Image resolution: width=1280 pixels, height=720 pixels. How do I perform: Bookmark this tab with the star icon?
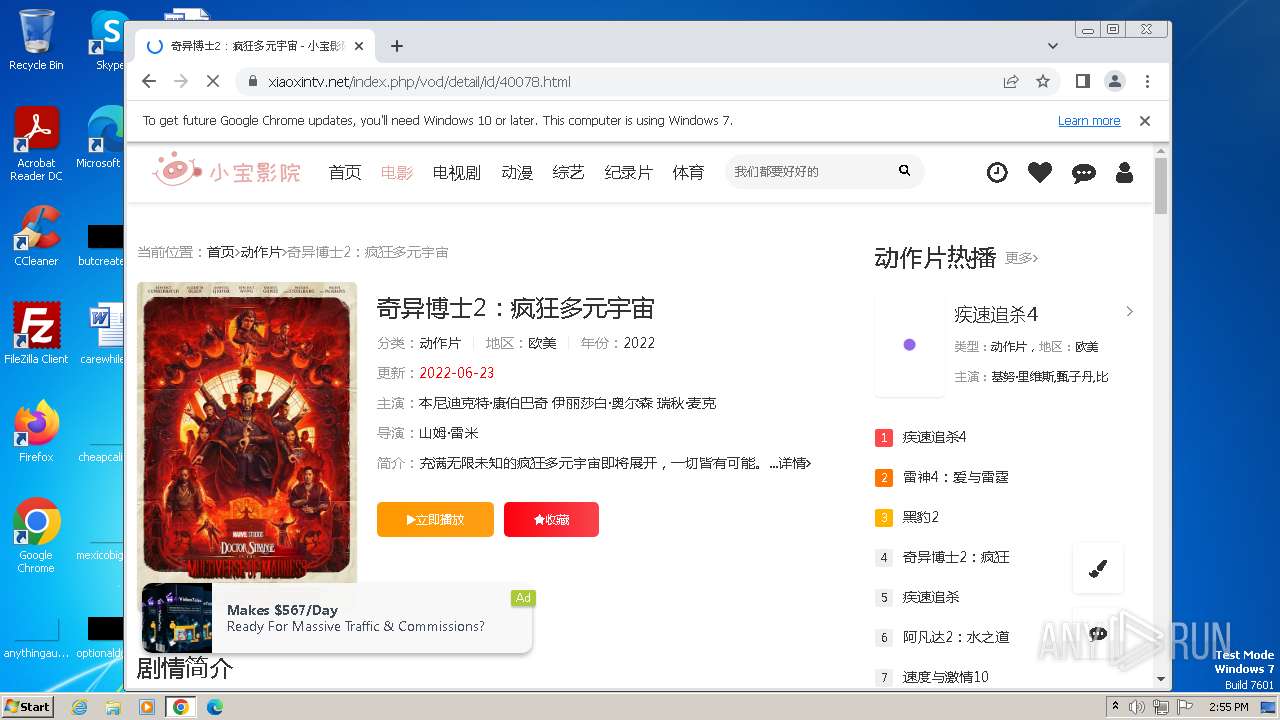click(x=1043, y=82)
